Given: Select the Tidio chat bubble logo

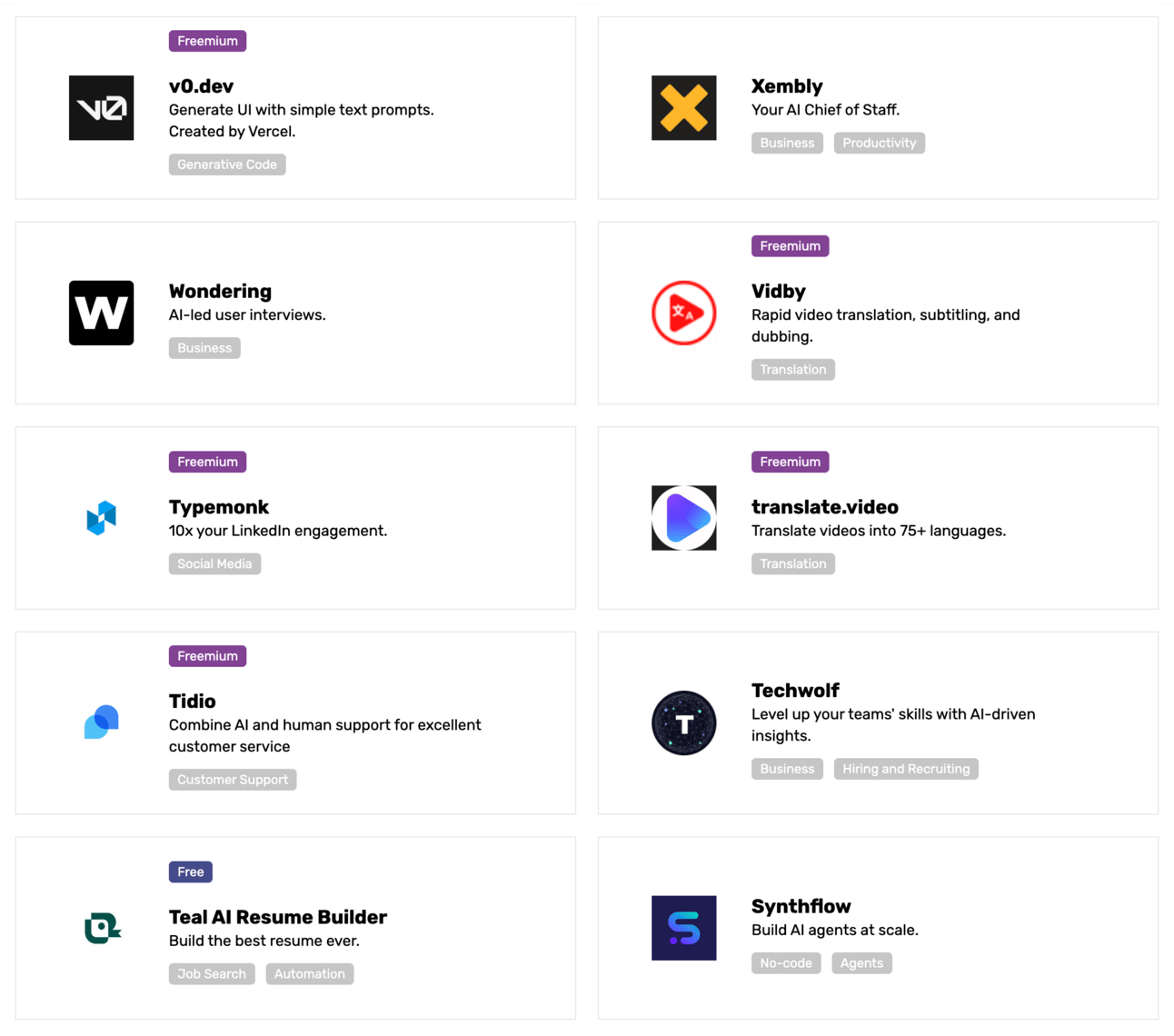Looking at the screenshot, I should [101, 722].
